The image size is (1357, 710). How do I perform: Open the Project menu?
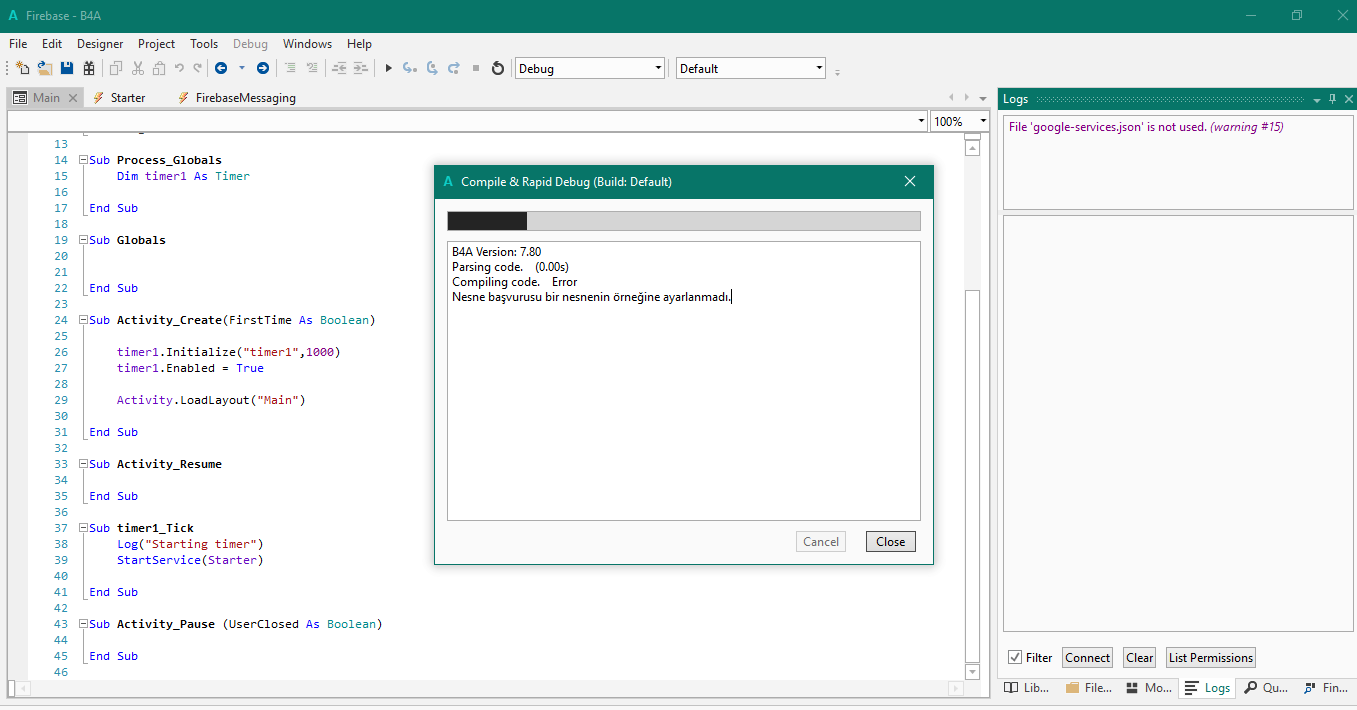tap(156, 44)
